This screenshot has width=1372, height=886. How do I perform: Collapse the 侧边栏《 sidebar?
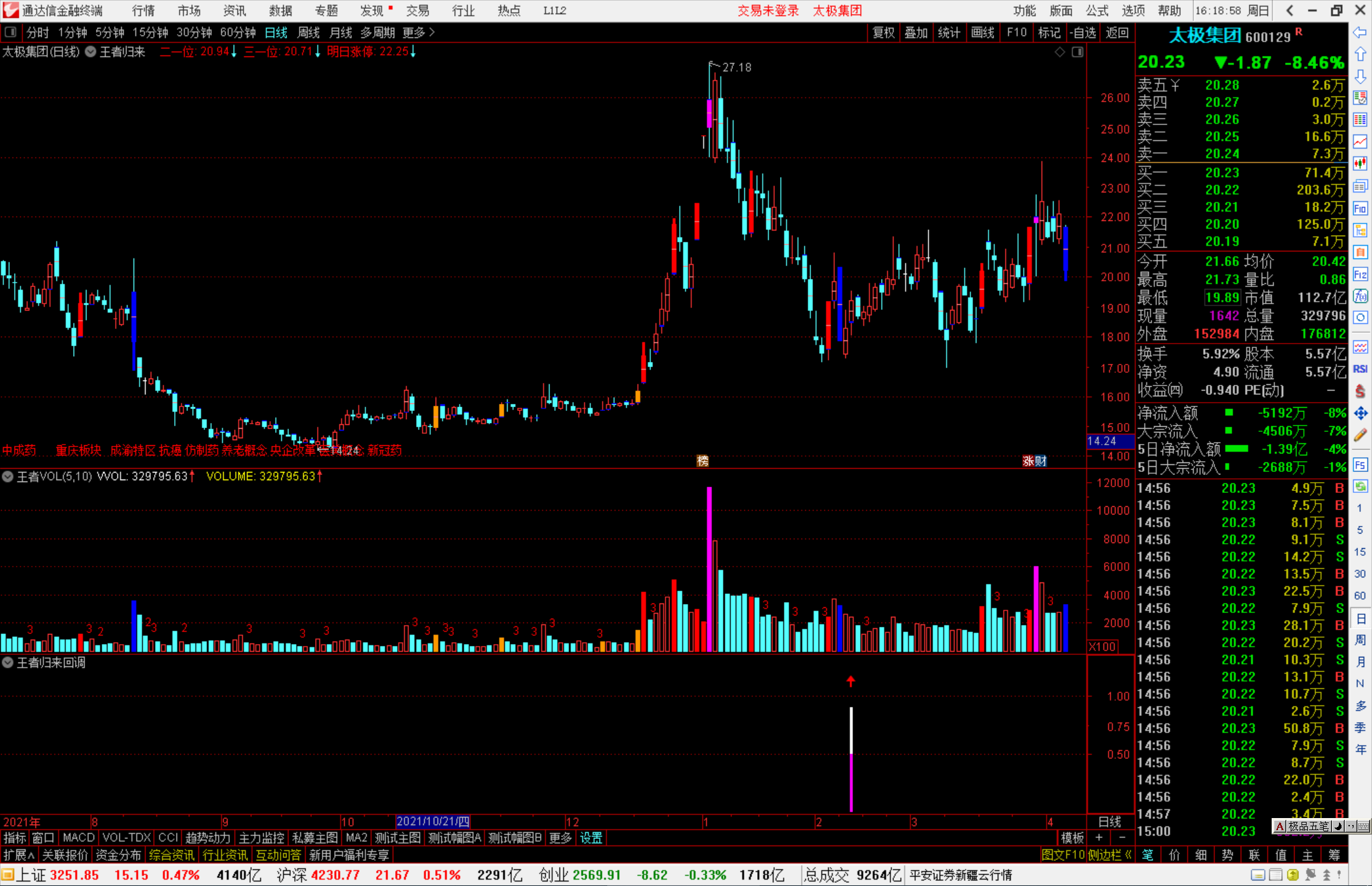pos(1110,855)
